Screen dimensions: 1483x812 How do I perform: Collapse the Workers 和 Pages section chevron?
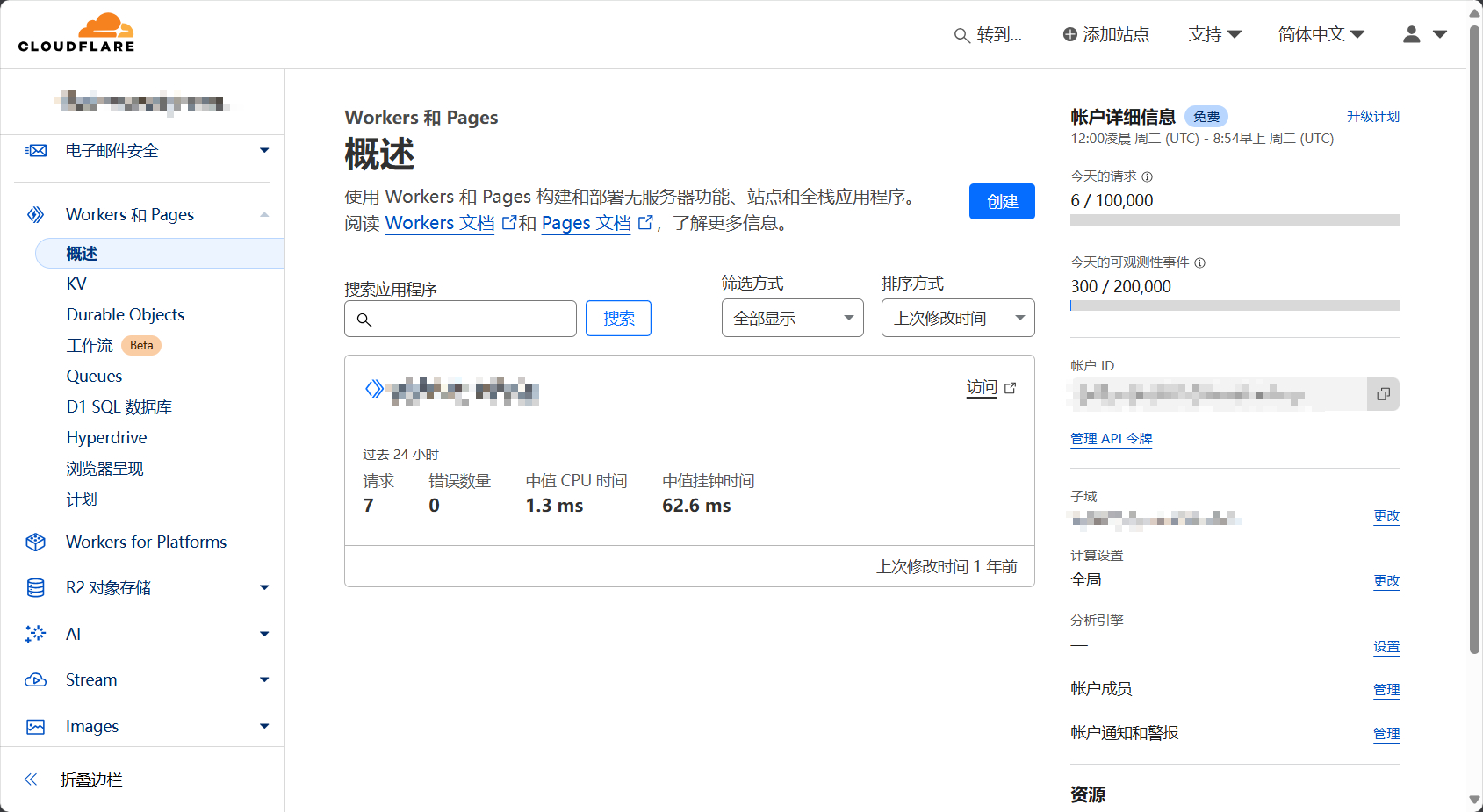pyautogui.click(x=264, y=214)
